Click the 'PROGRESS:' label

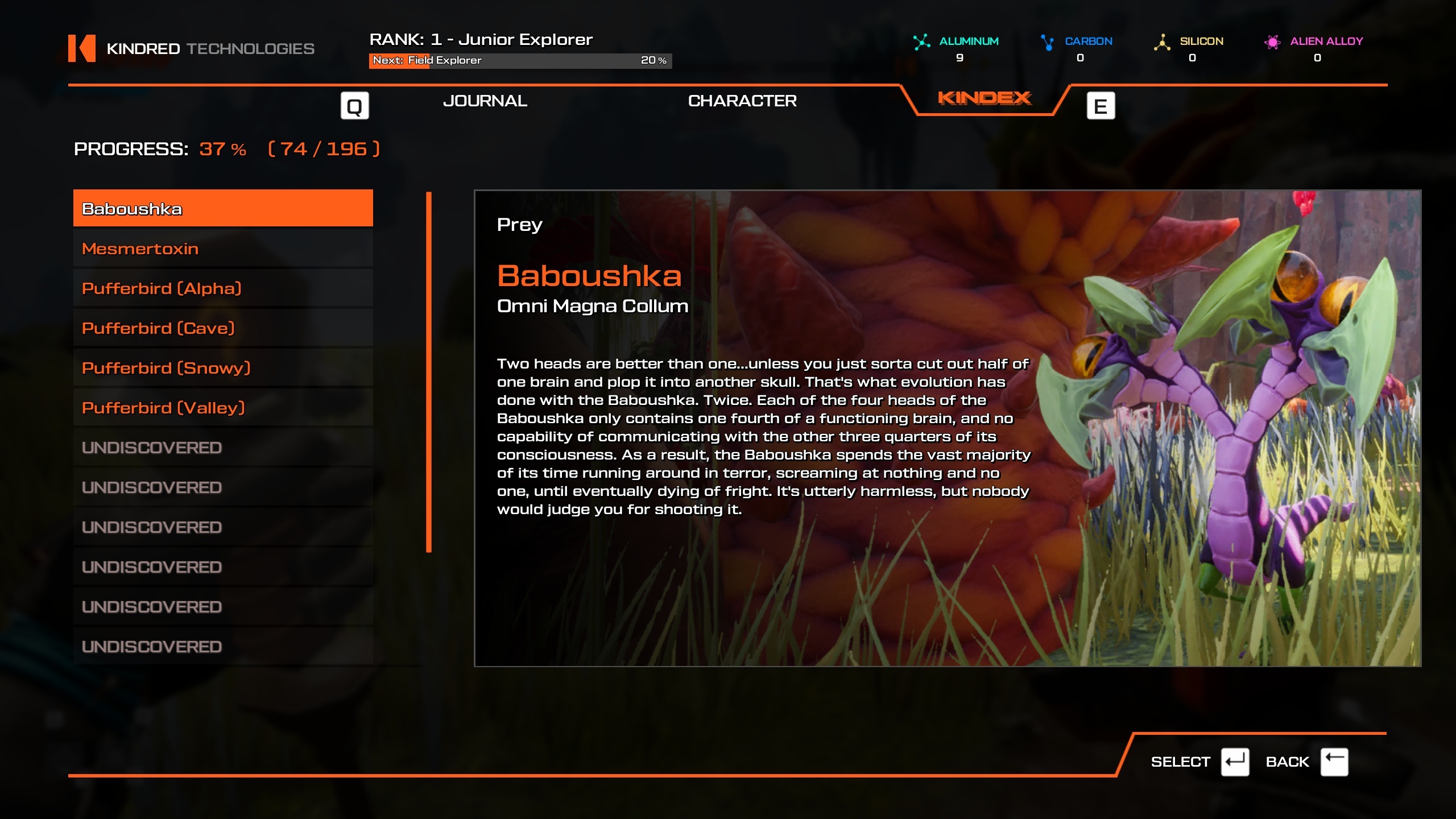(x=131, y=149)
